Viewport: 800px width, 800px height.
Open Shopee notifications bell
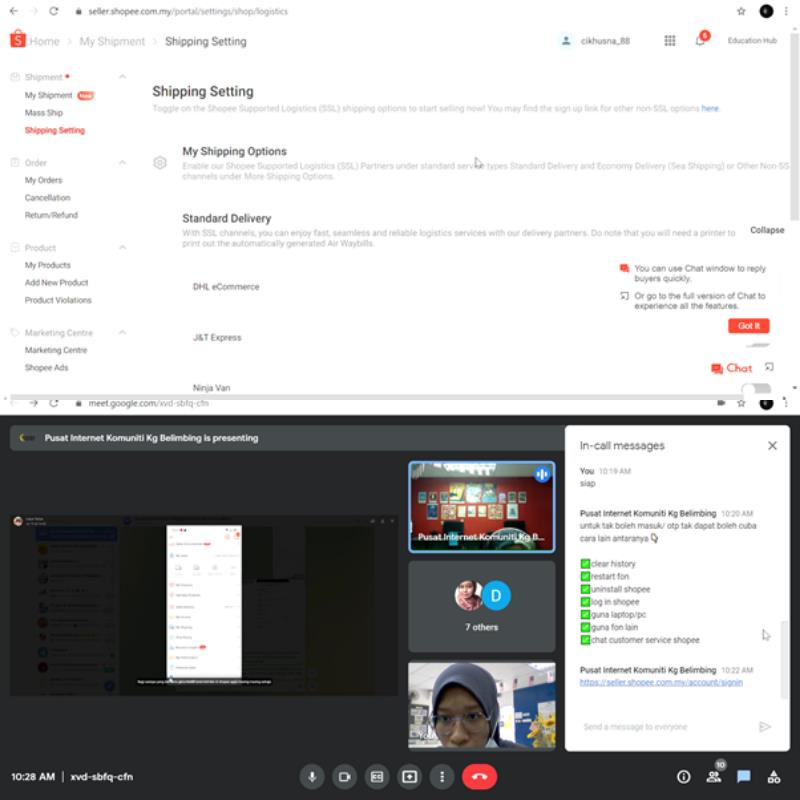click(700, 41)
